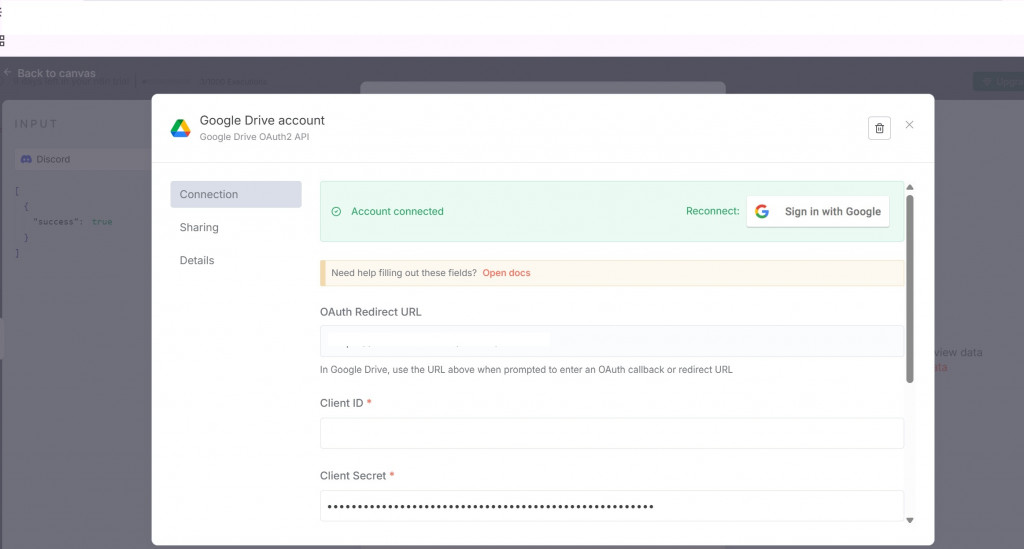Viewport: 1024px width, 549px height.
Task: Focus the Client Secret field
Action: click(x=611, y=506)
